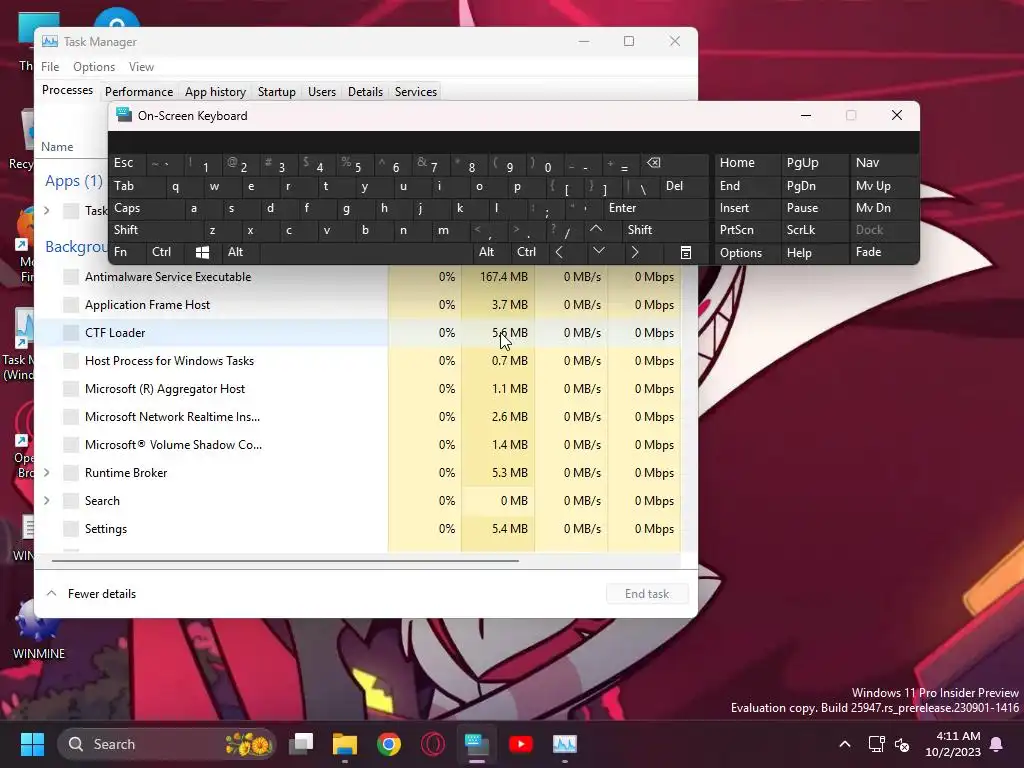Switch to Task Manager taskbar icon
This screenshot has width=1024, height=768.
point(564,744)
